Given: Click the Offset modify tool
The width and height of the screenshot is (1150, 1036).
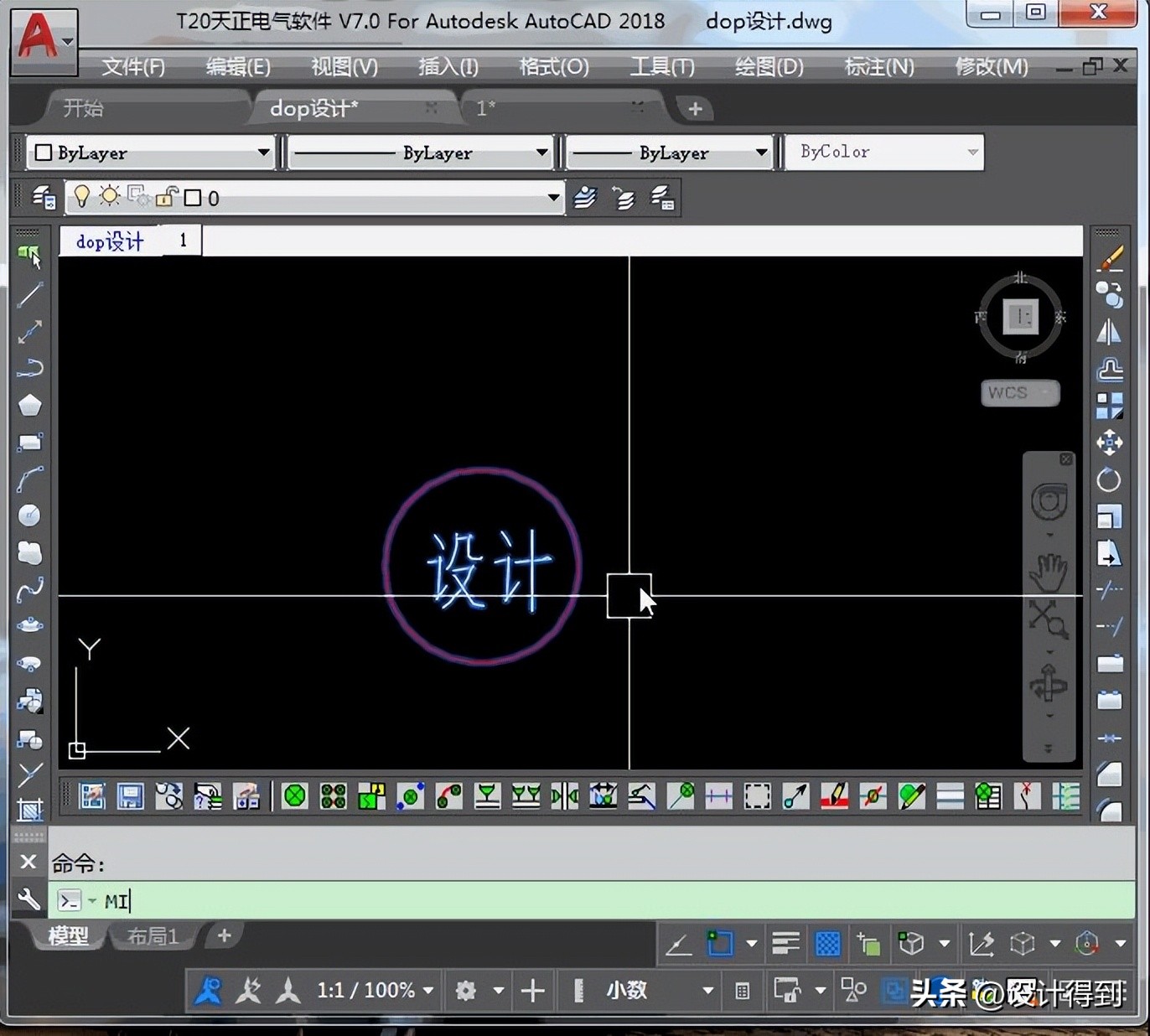Looking at the screenshot, I should (x=1110, y=369).
